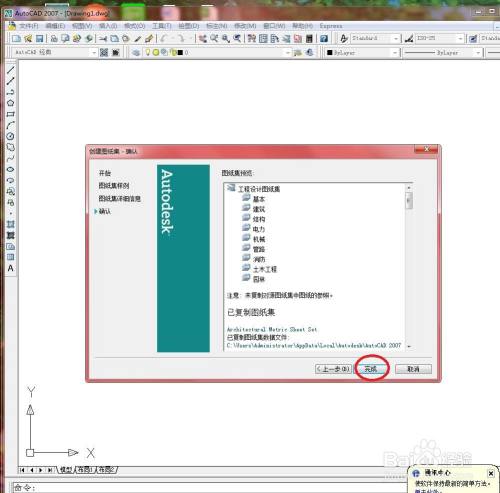Select the Ellipse tool
Image resolution: width=500 pixels, height=493 pixels.
(11, 169)
